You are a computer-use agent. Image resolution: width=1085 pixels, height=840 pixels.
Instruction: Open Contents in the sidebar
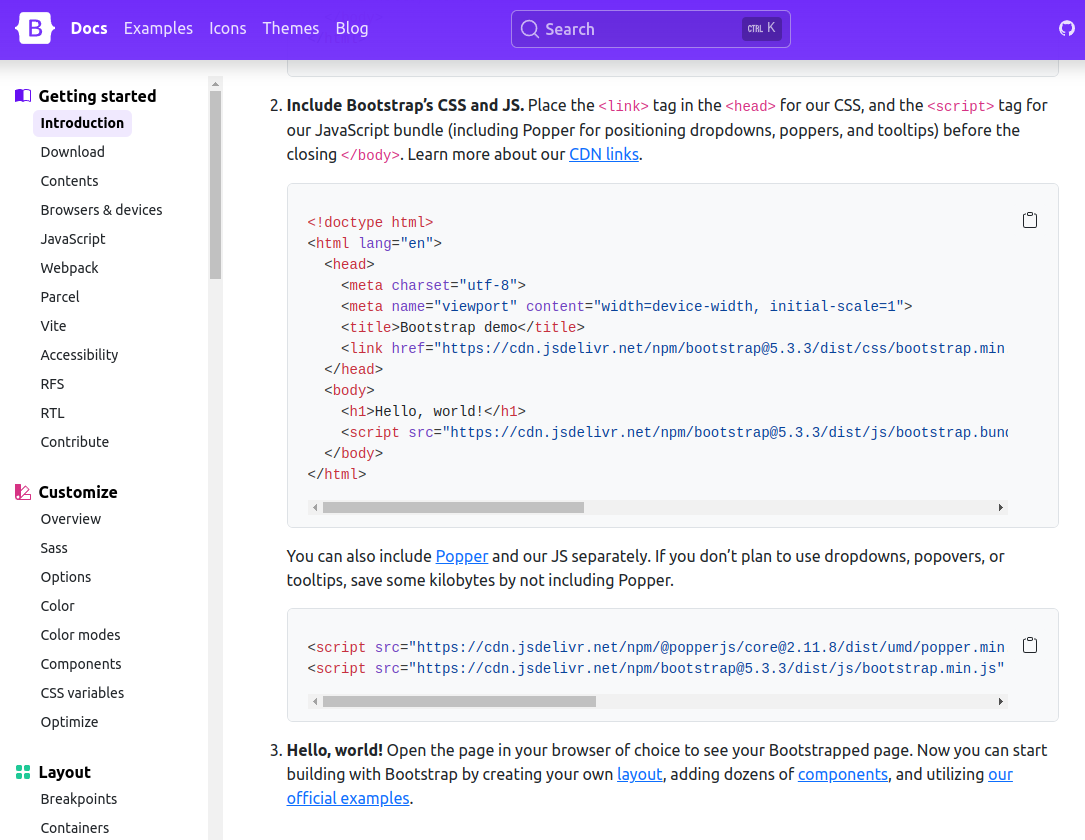pos(69,181)
